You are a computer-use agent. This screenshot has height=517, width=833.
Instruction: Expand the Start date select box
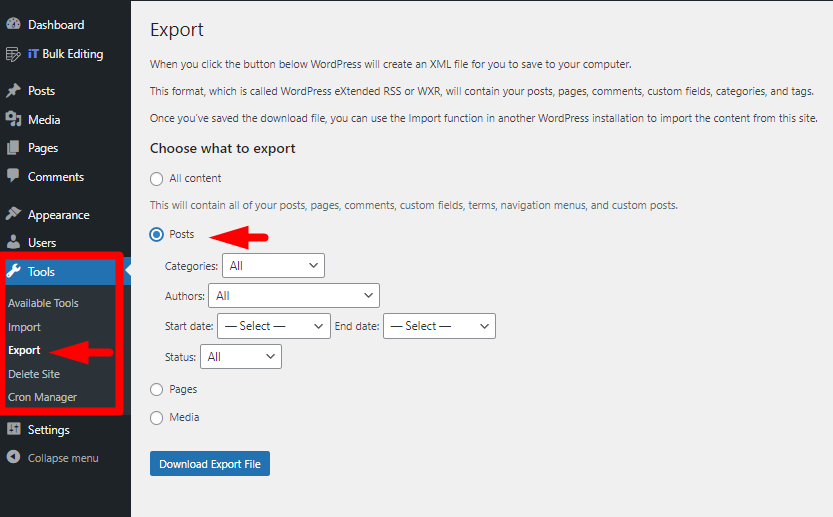coord(274,326)
